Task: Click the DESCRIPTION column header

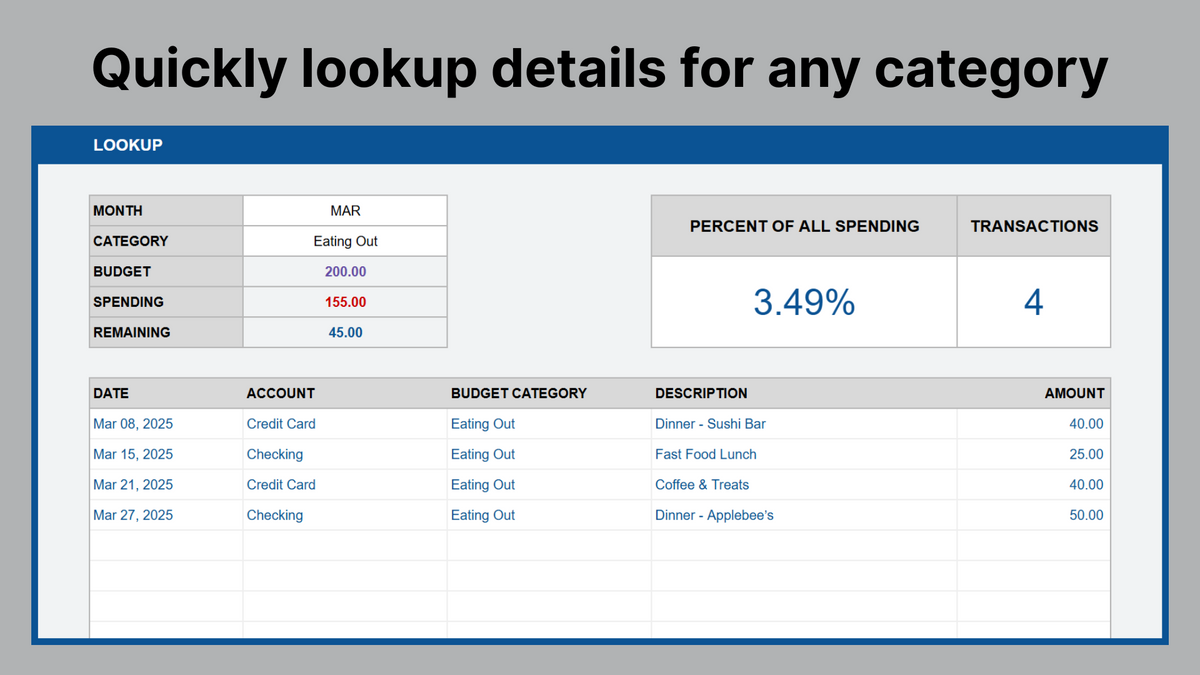Action: 804,393
